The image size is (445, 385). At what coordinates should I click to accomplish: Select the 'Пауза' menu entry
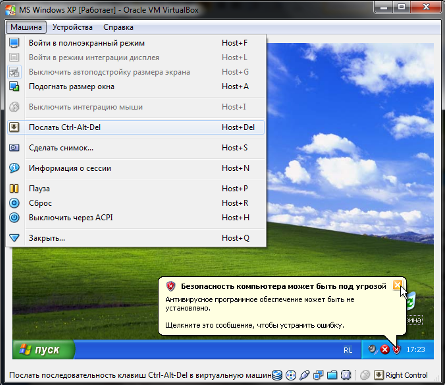click(136, 188)
